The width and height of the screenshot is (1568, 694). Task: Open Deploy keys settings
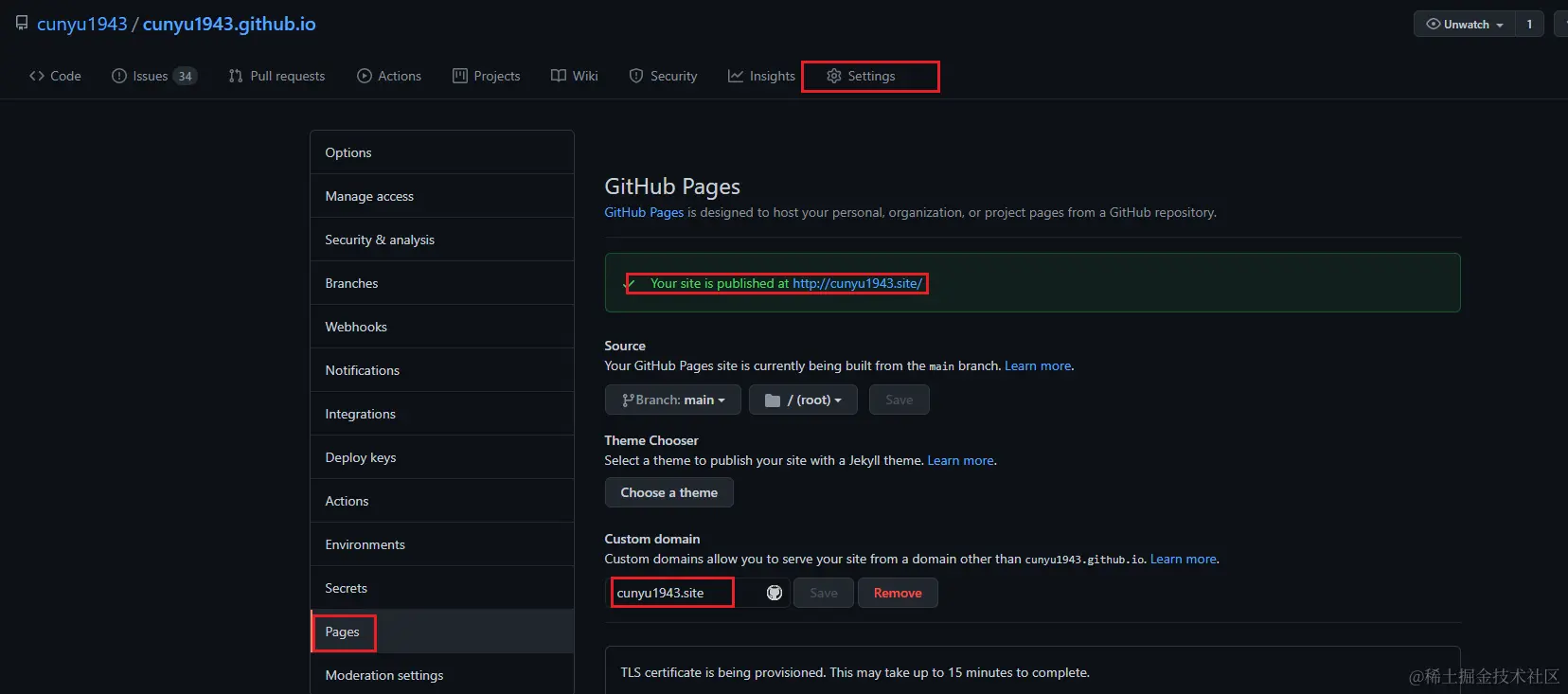point(442,457)
